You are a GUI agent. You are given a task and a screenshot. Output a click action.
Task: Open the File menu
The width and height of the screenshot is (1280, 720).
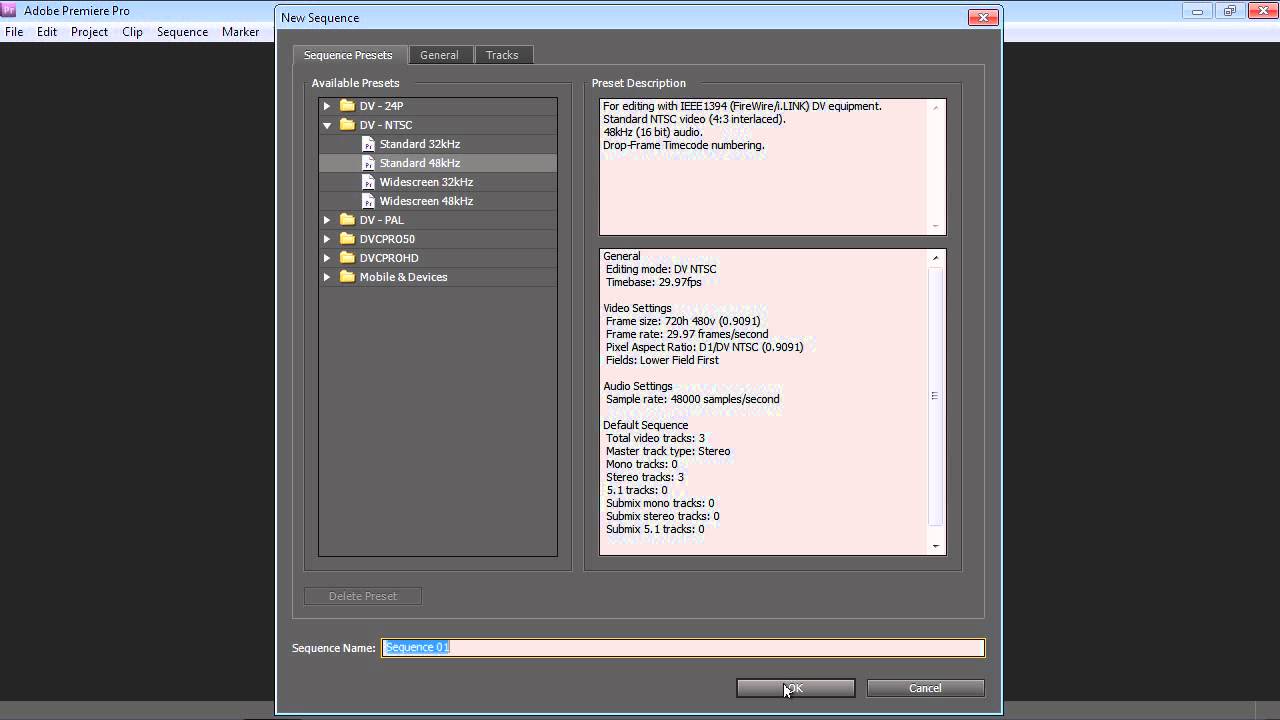(x=14, y=32)
